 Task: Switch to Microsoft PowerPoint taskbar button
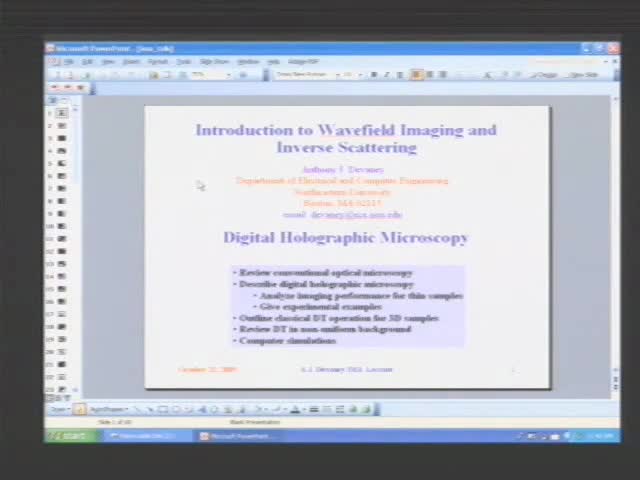[x=236, y=436]
